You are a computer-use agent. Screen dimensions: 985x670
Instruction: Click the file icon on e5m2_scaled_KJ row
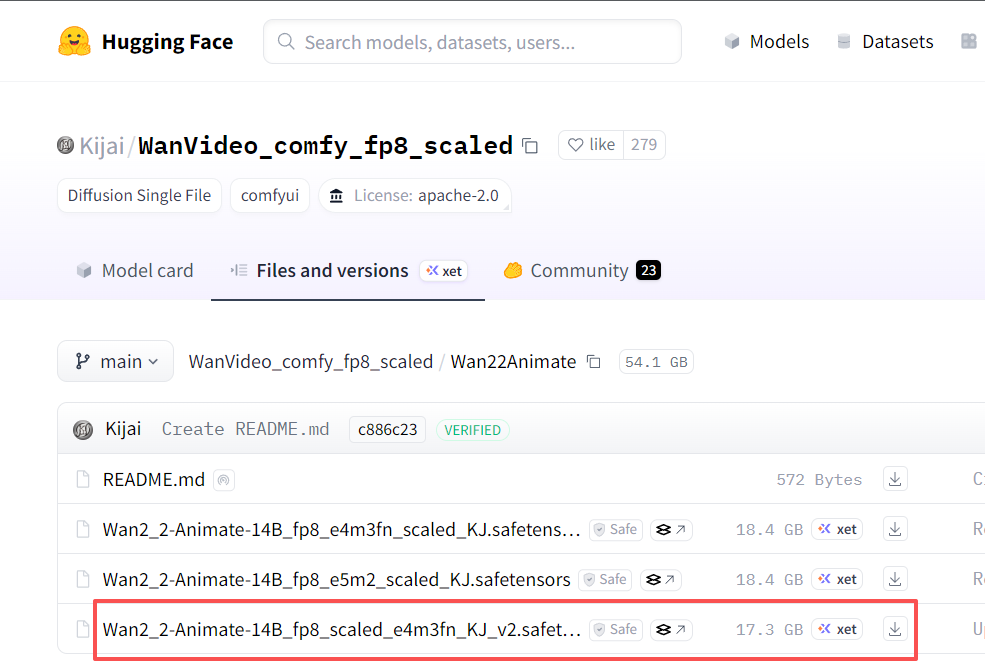pyautogui.click(x=83, y=579)
